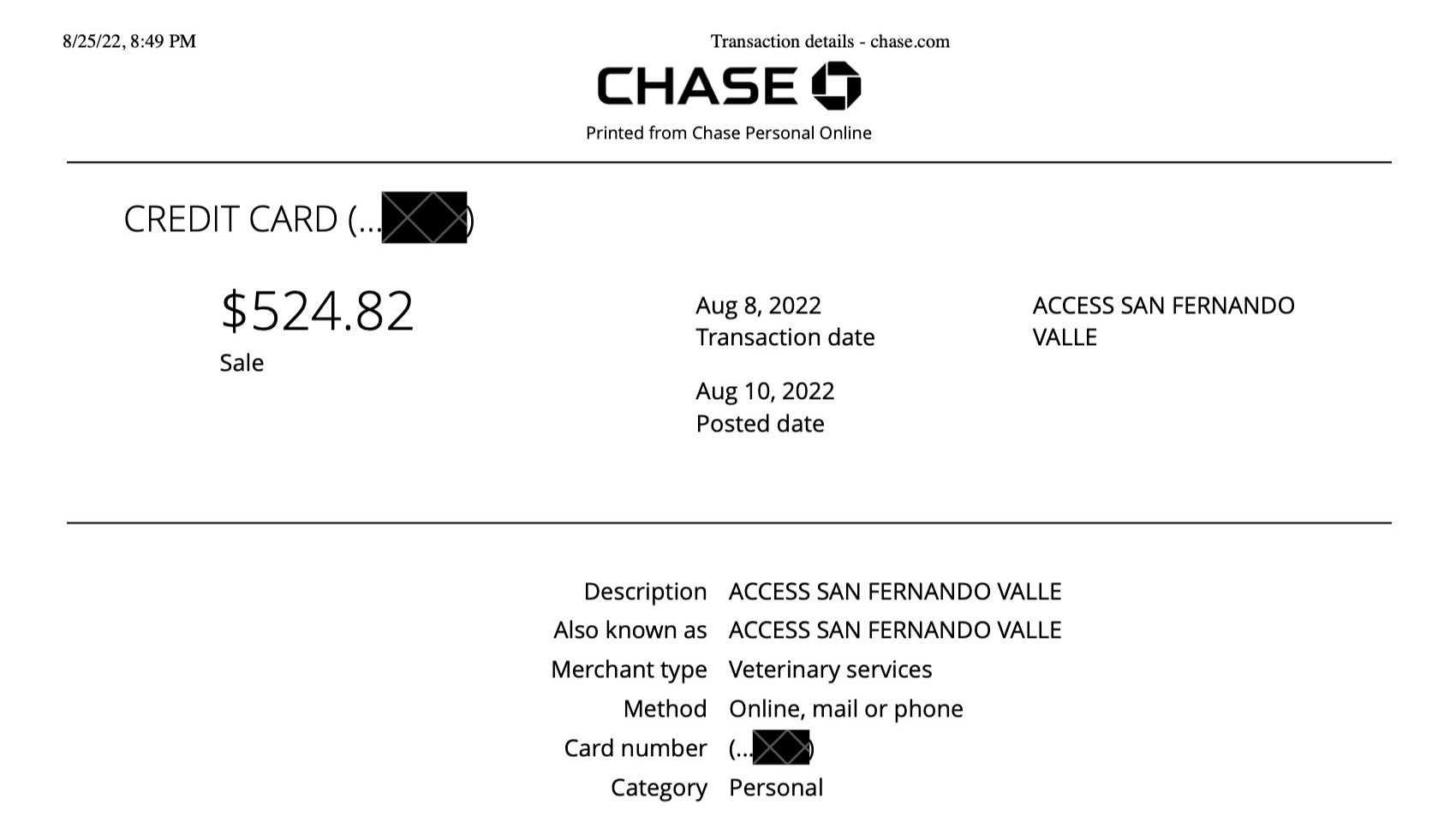Image resolution: width=1456 pixels, height=822 pixels.
Task: Click the CHASE wordmark text
Action: 697,86
